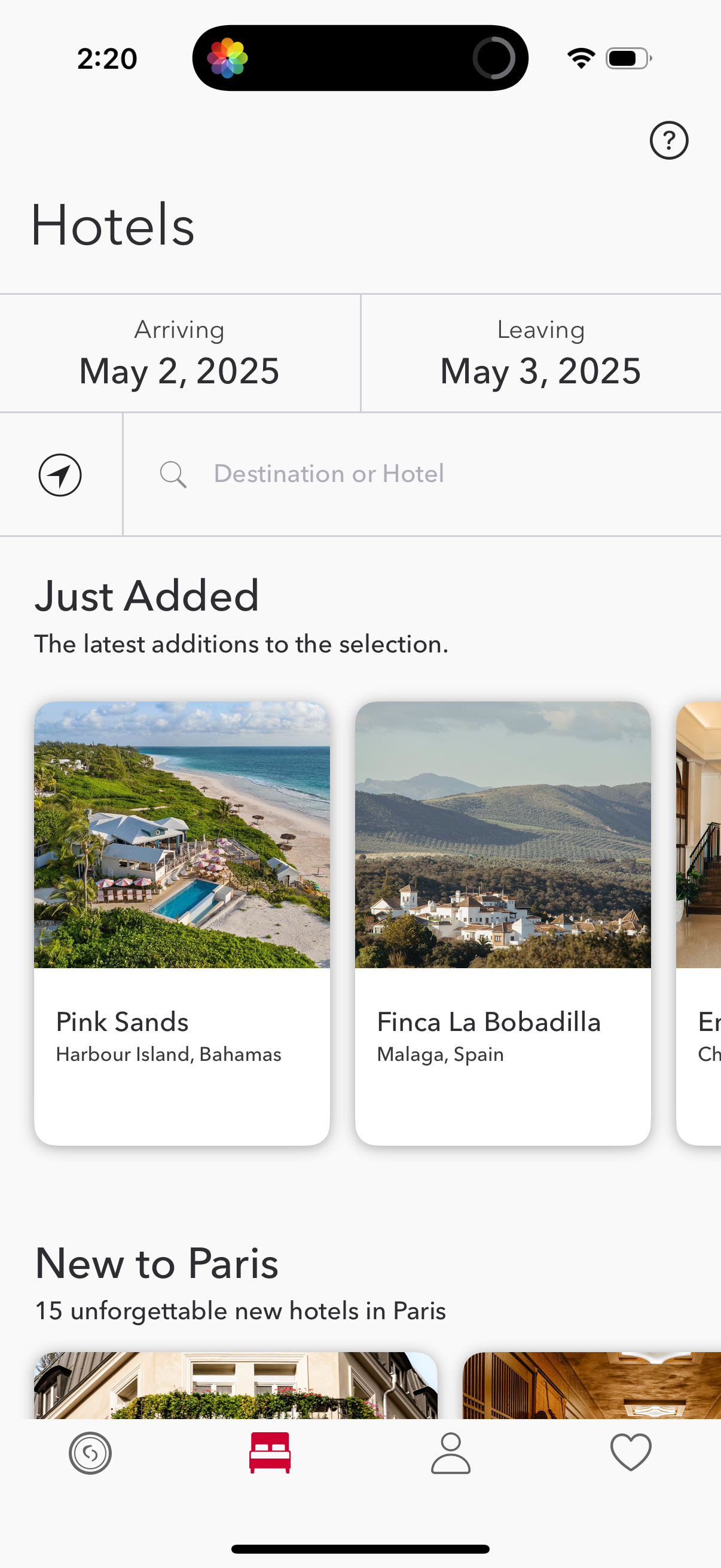721x1568 pixels.
Task: Select the Hotels bed tab icon
Action: [x=270, y=1453]
